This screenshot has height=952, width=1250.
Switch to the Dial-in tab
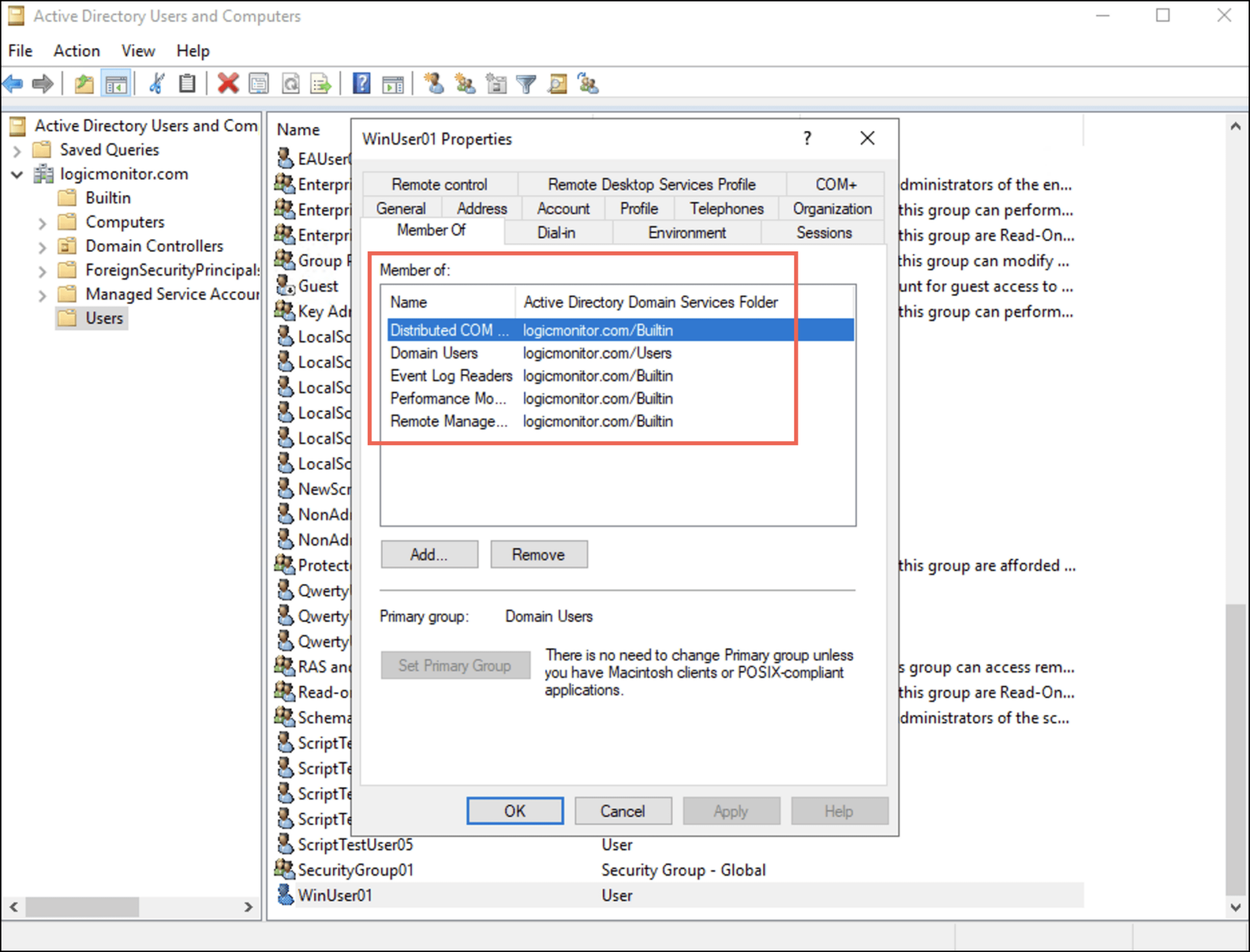[x=557, y=233]
